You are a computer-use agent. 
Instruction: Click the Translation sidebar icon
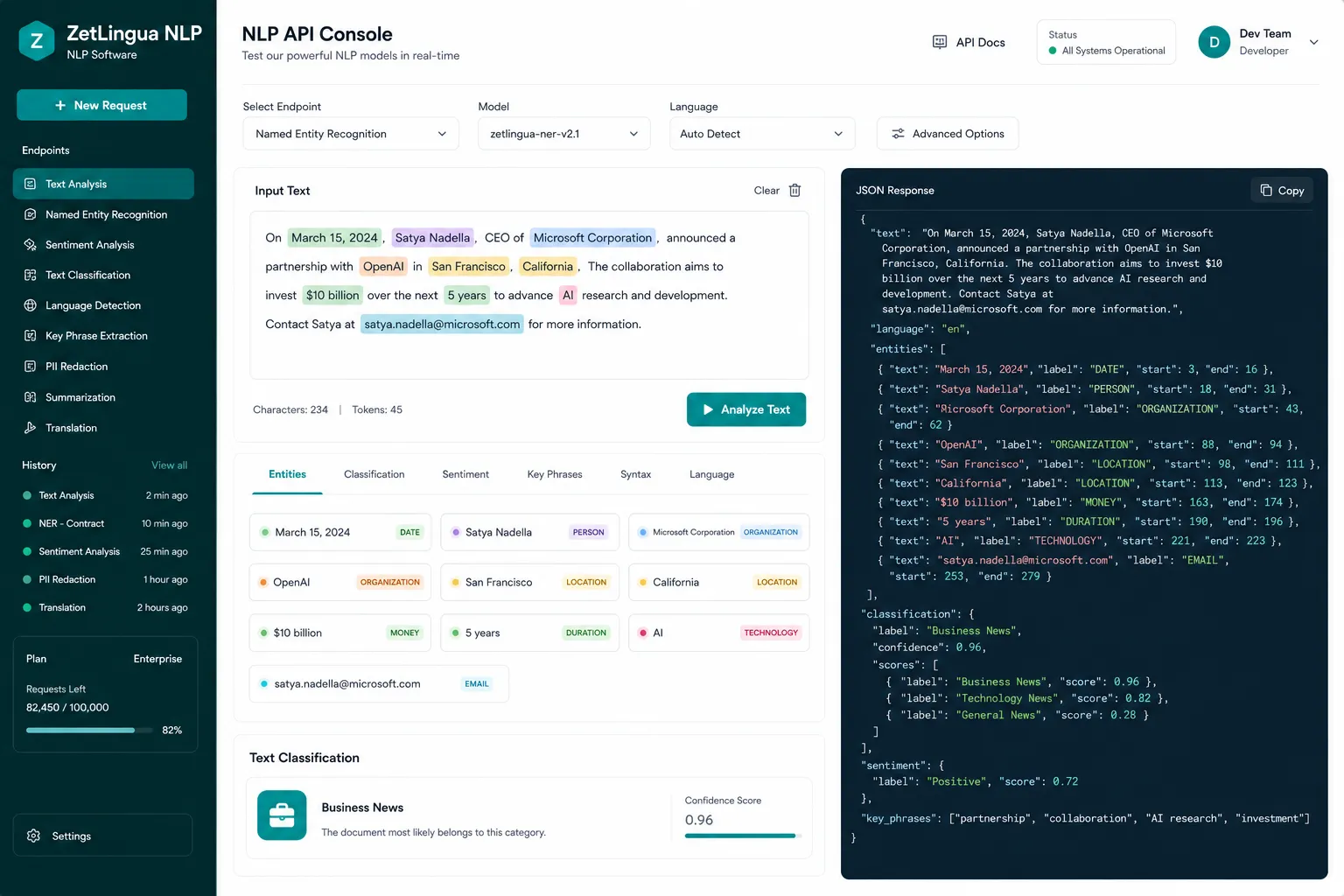coord(31,428)
